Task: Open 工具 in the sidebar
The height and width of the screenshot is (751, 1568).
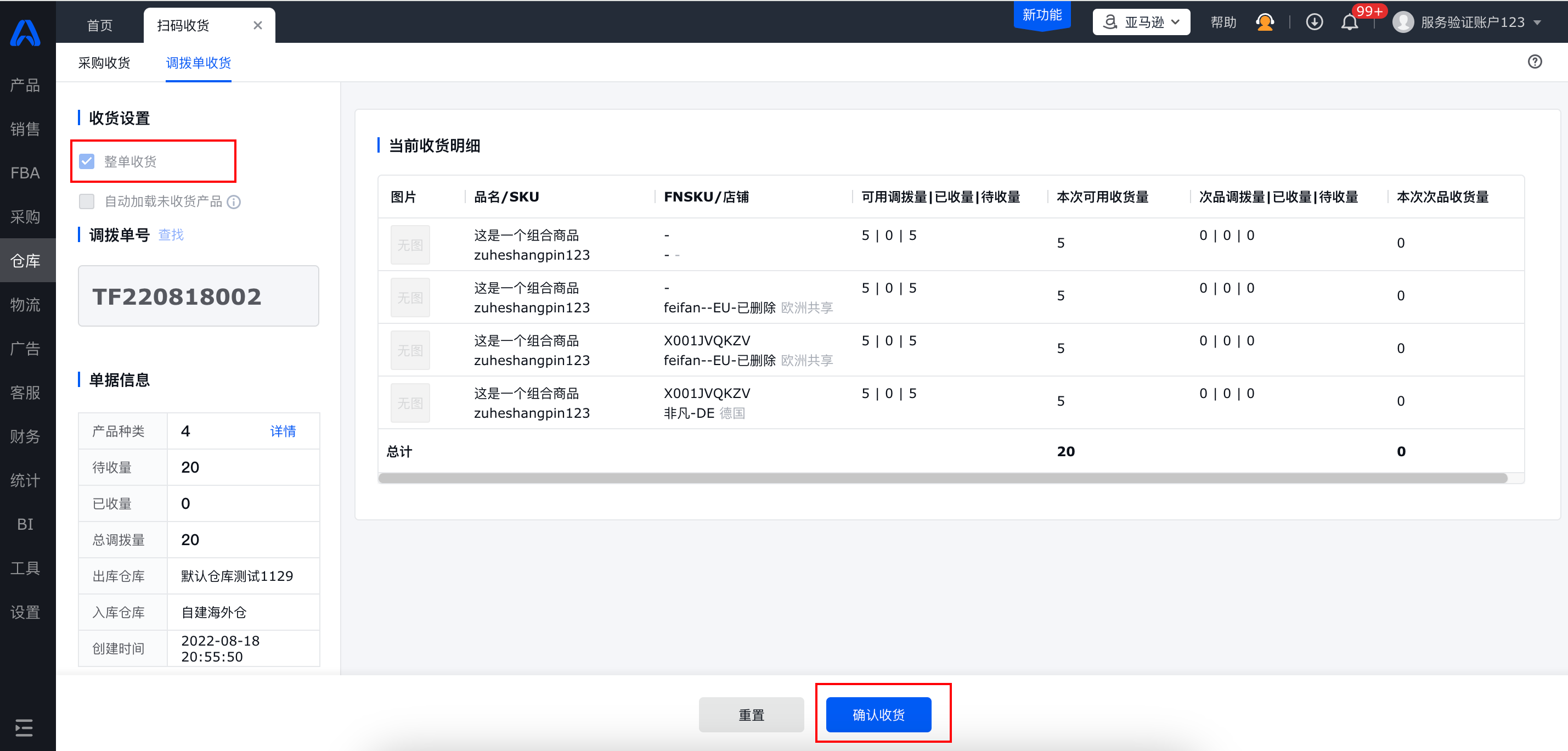Action: (x=25, y=568)
